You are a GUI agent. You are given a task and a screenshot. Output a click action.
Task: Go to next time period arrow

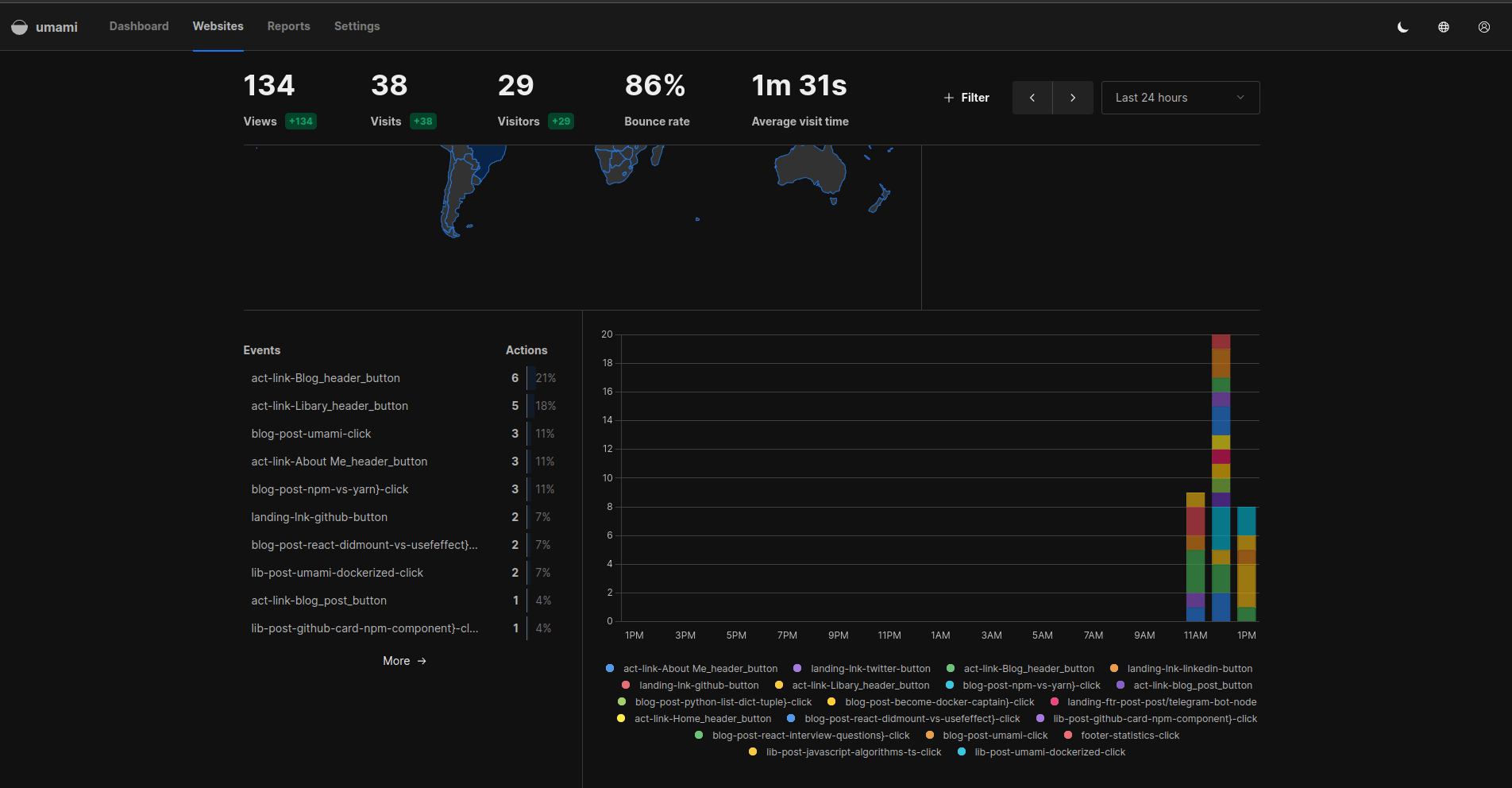coord(1073,98)
